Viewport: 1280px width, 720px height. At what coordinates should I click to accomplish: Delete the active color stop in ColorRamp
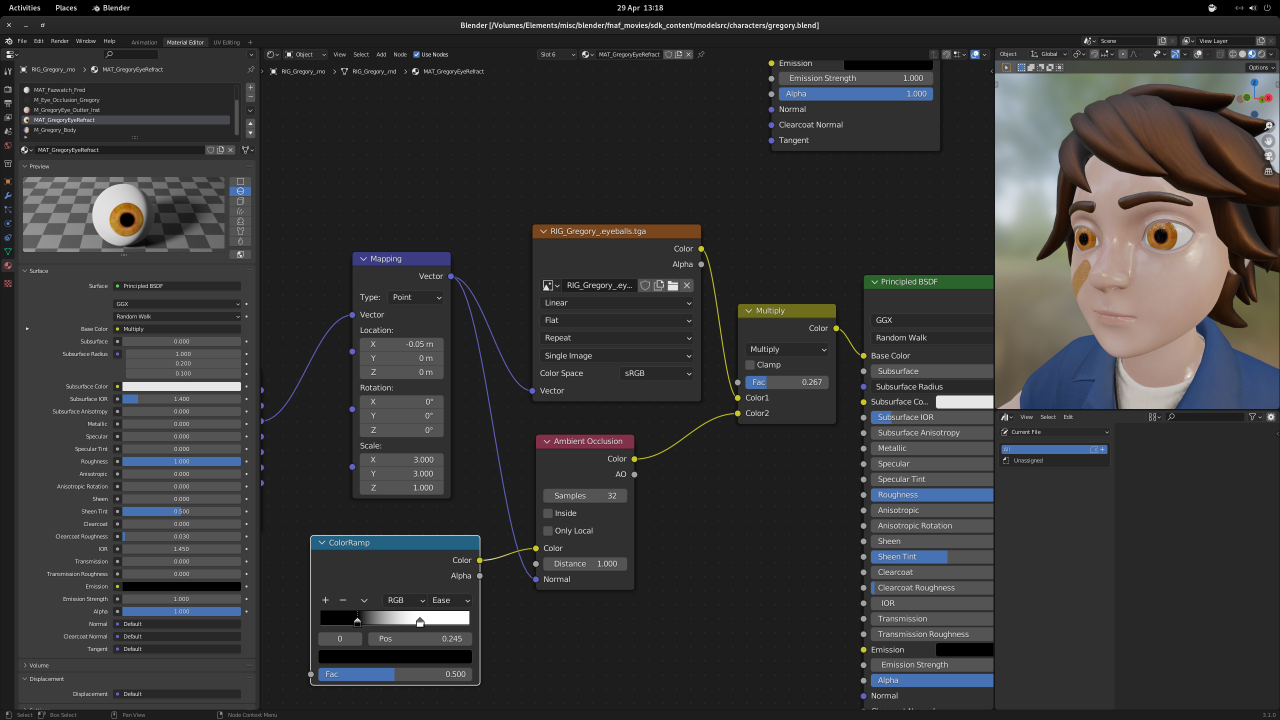(343, 600)
